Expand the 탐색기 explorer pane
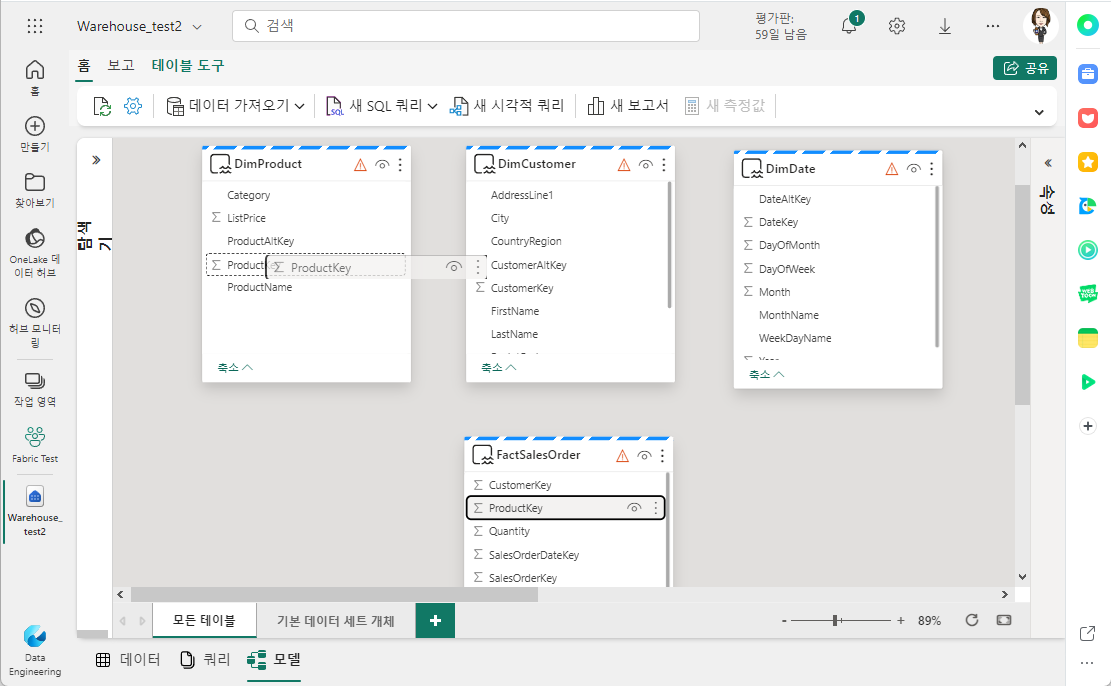The height and width of the screenshot is (686, 1111). coord(96,160)
